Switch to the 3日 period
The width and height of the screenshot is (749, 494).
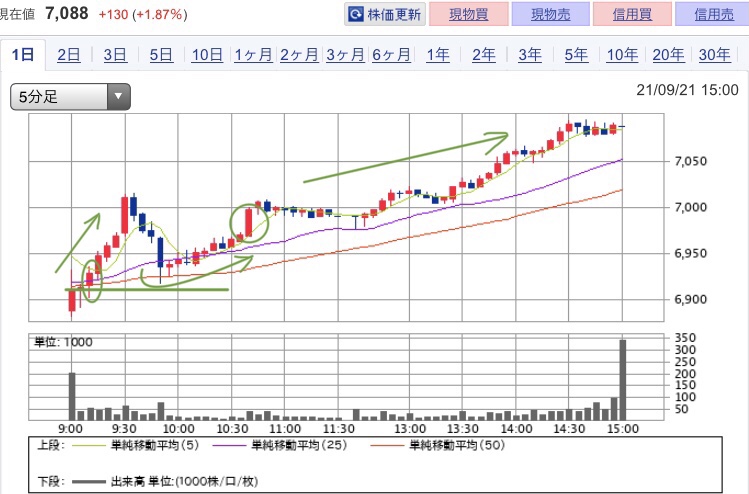115,55
